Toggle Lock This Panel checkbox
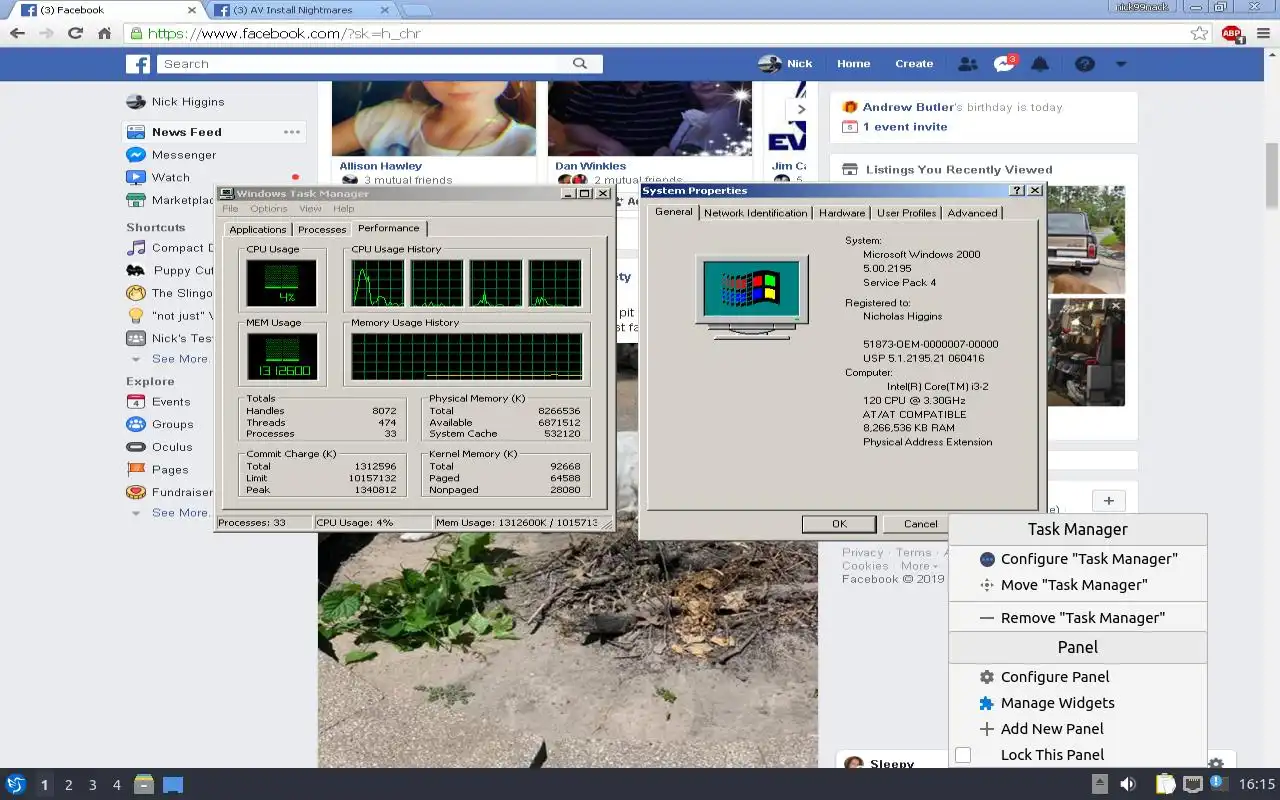 pos(963,755)
